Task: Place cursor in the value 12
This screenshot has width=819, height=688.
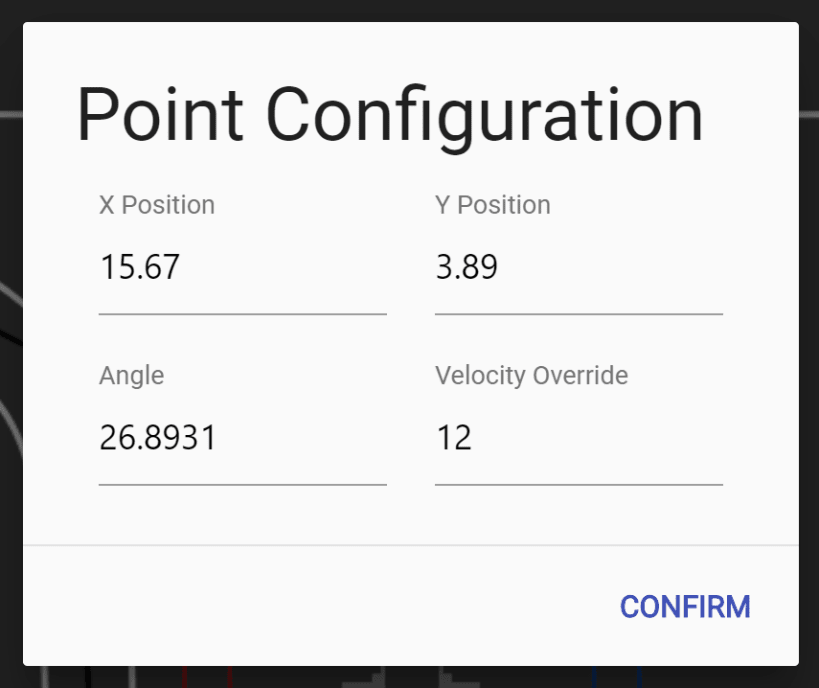Action: tap(454, 438)
